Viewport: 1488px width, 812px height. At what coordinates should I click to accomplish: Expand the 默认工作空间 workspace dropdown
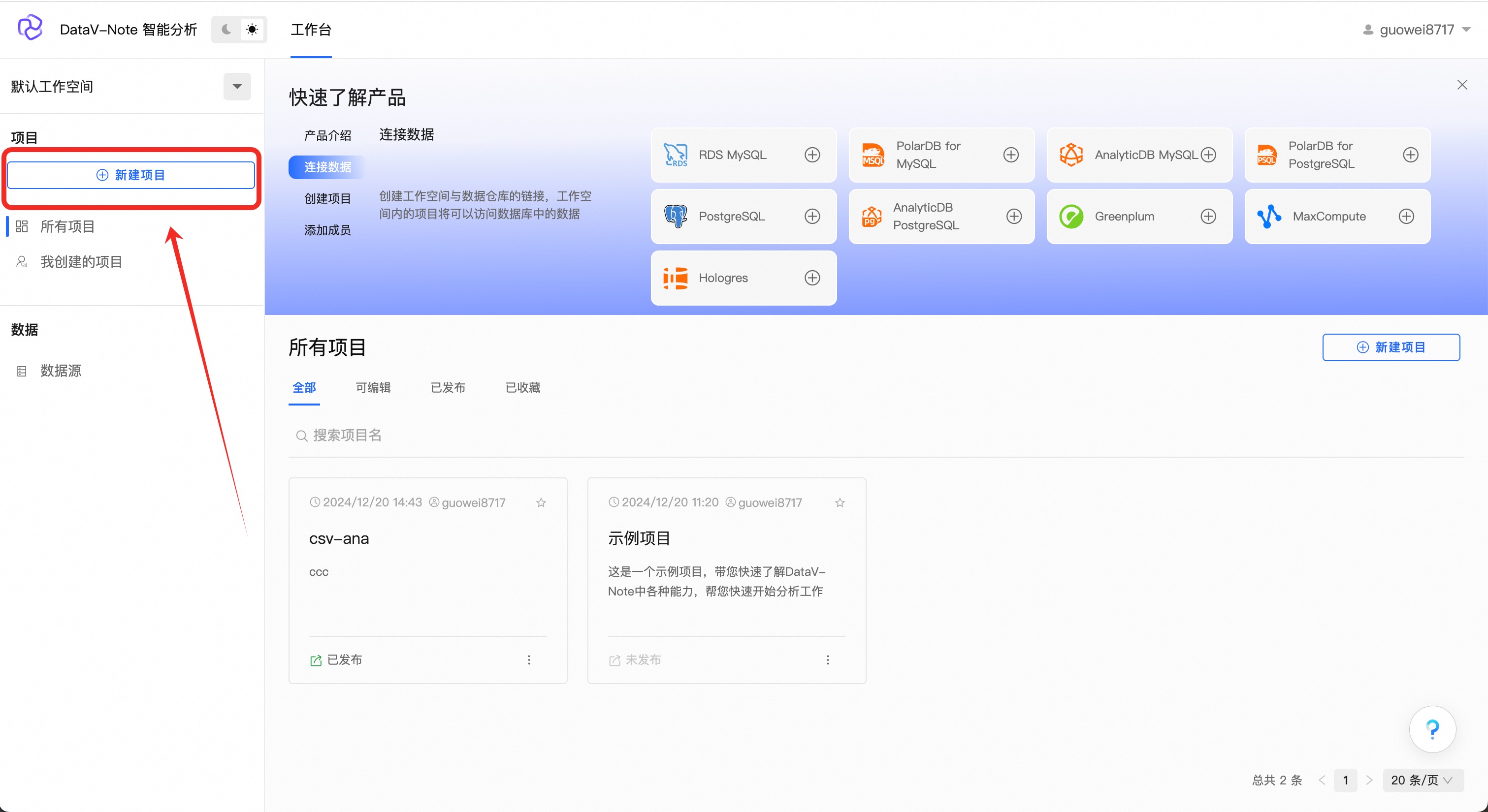coord(237,87)
